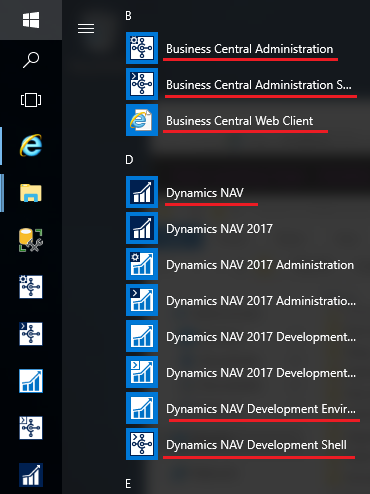The height and width of the screenshot is (494, 370).
Task: Open Task View from the taskbar
Action: pyautogui.click(x=31, y=100)
